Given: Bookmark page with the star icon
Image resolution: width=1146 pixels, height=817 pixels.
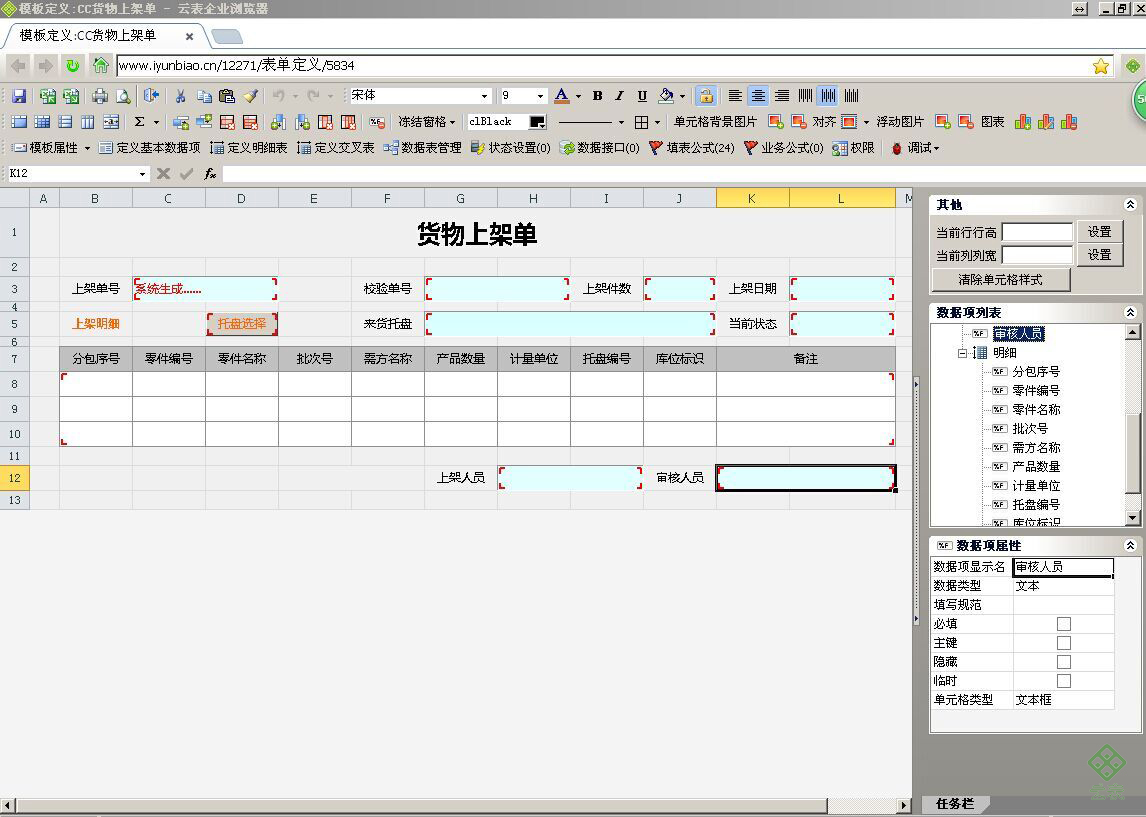Looking at the screenshot, I should (x=1101, y=66).
